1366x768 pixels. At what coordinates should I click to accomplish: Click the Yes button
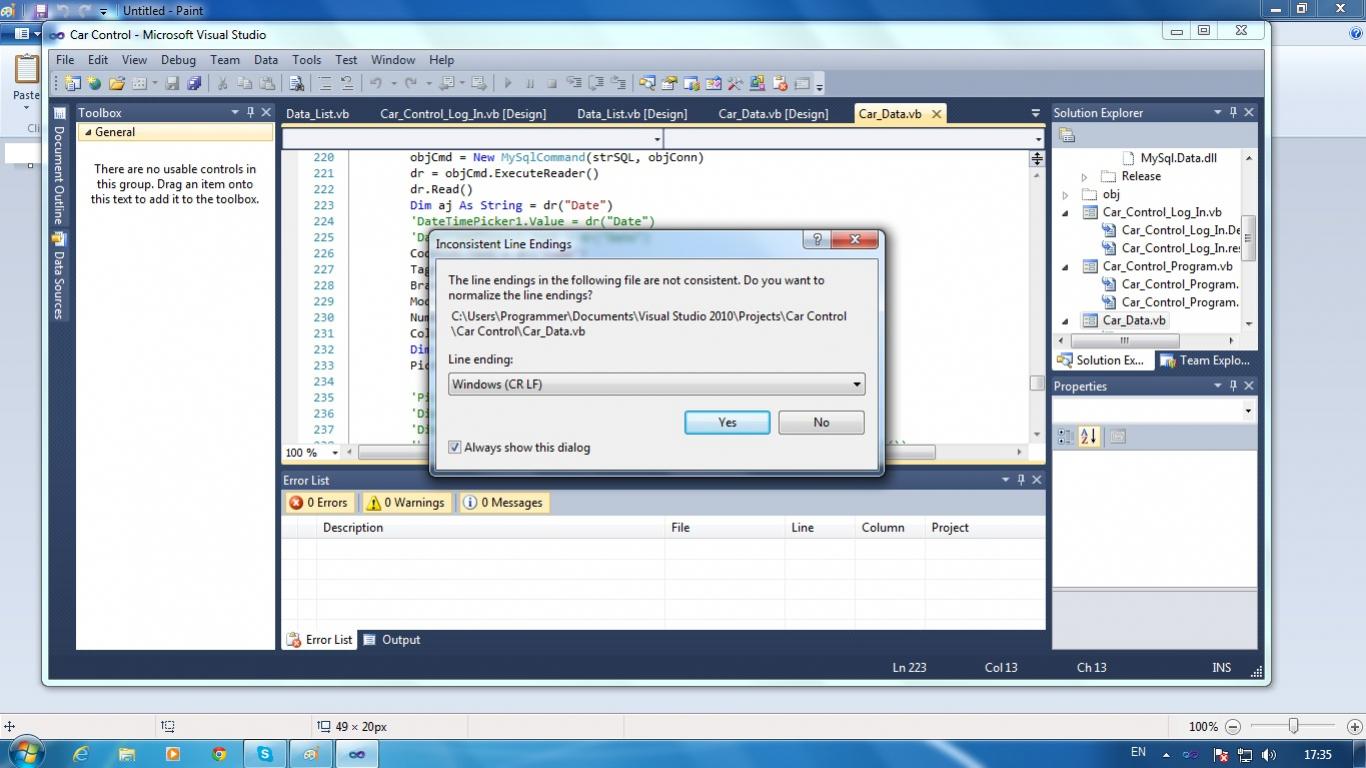(x=727, y=422)
